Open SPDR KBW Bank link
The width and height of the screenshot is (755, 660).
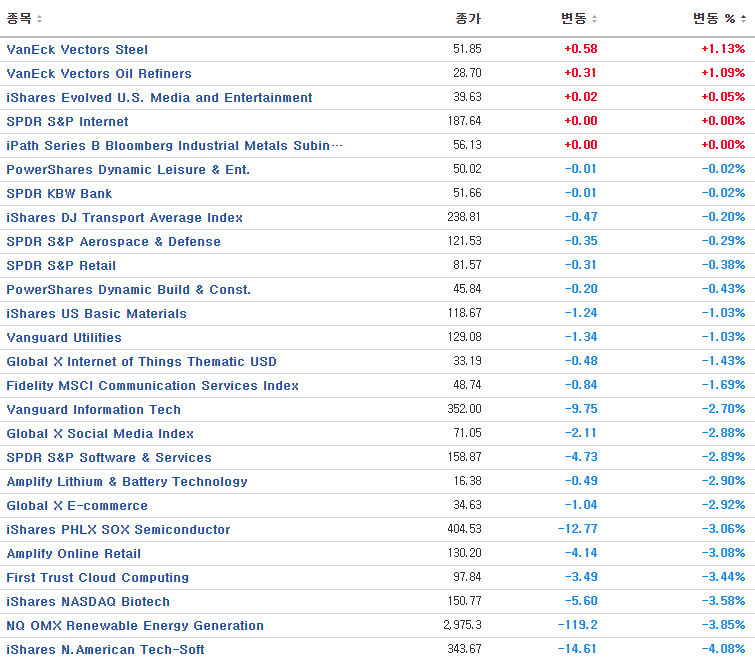pyautogui.click(x=59, y=194)
